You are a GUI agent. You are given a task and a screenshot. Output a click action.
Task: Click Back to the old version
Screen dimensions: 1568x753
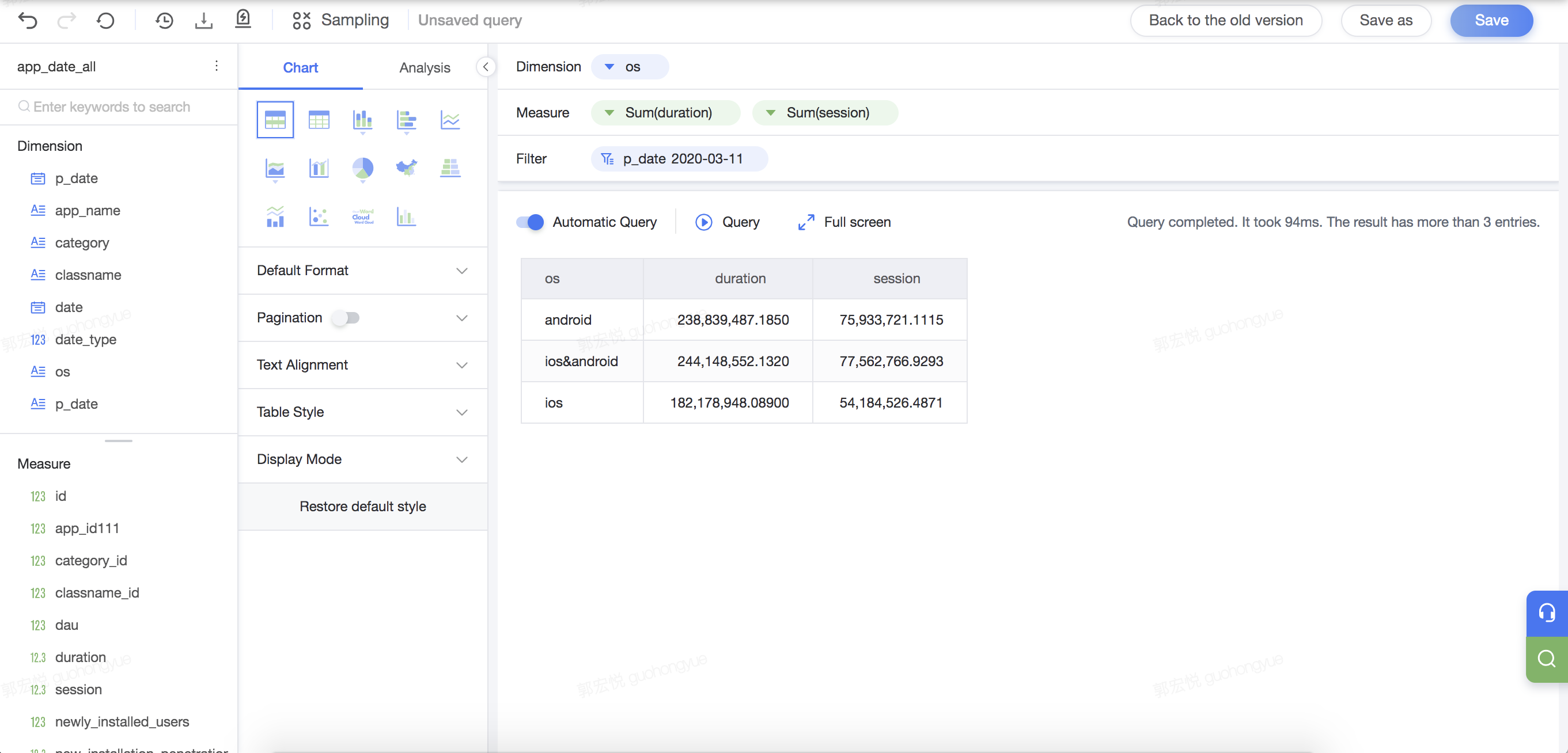(x=1226, y=21)
